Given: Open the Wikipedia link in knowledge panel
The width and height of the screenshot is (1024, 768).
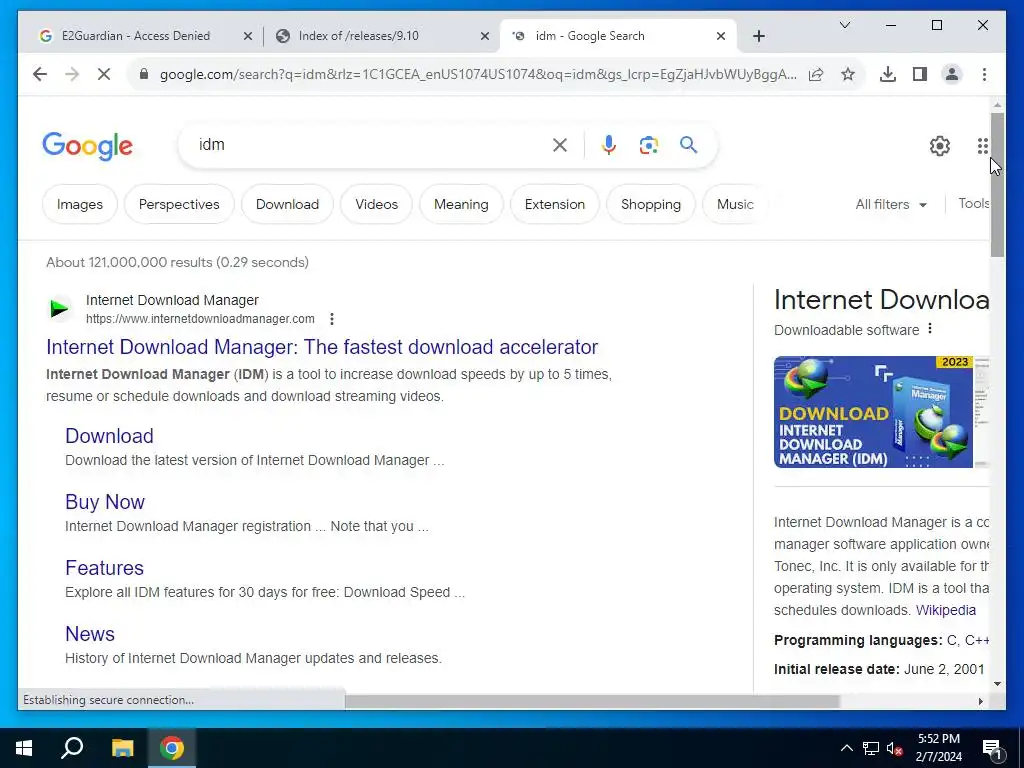Looking at the screenshot, I should (946, 610).
